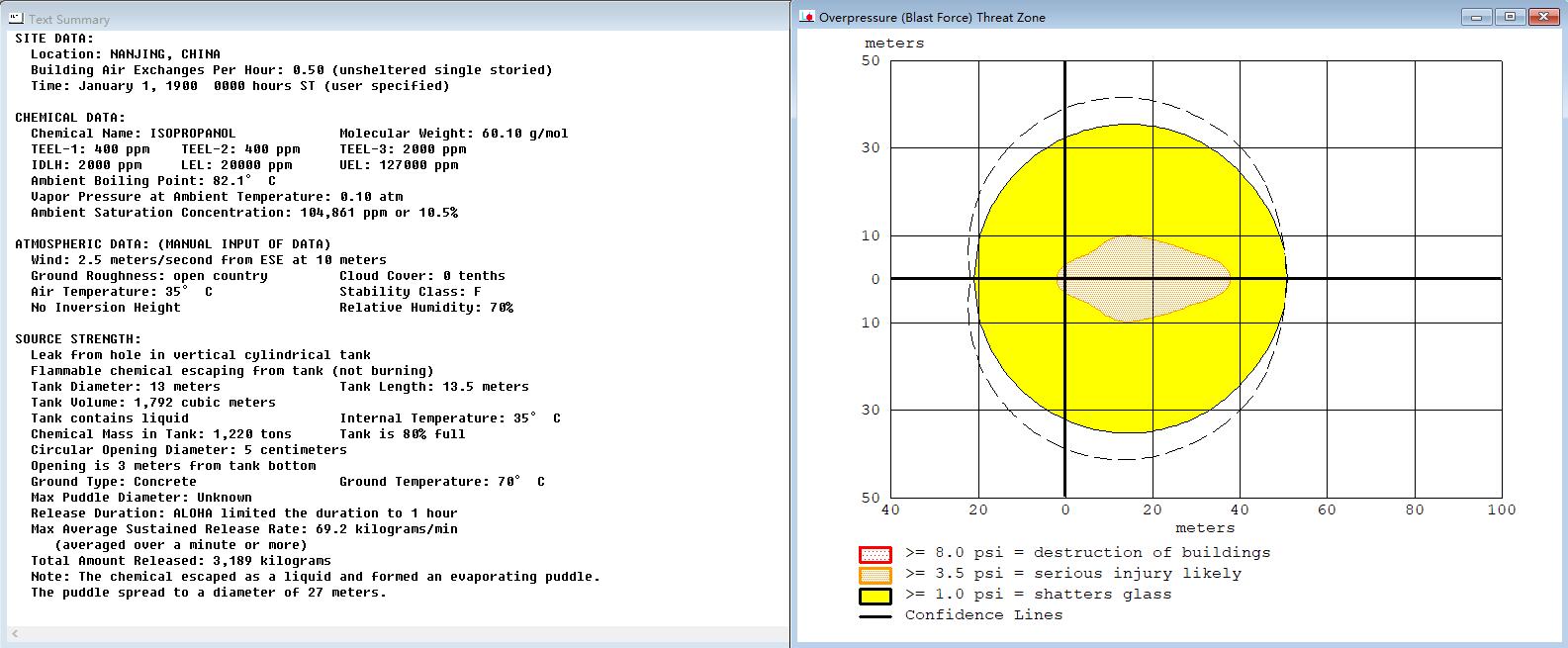This screenshot has width=1568, height=648.
Task: Click the Overpressure (Blast Force) Threat Zone title
Action: pyautogui.click(x=932, y=18)
